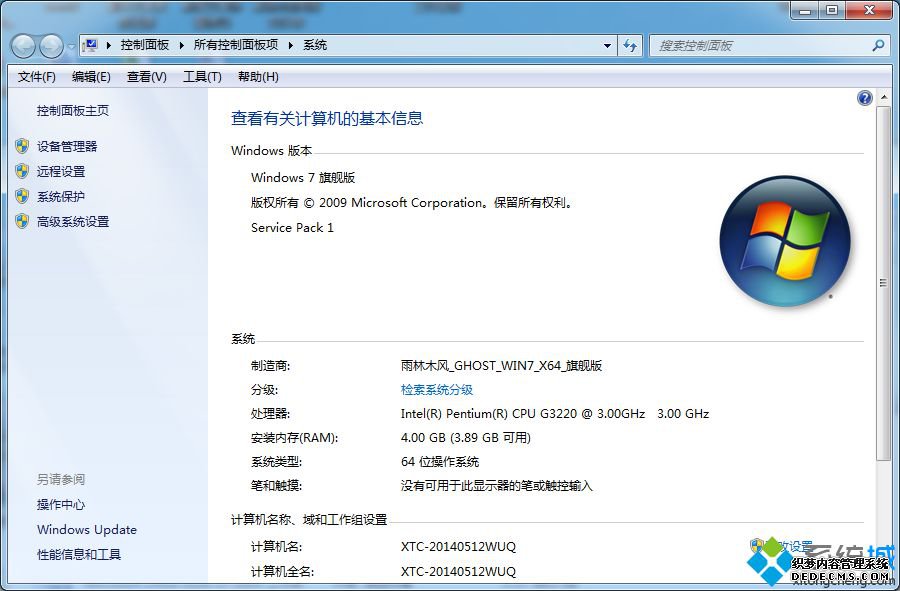Click the computer icon in the address bar
900x591 pixels.
[x=90, y=45]
